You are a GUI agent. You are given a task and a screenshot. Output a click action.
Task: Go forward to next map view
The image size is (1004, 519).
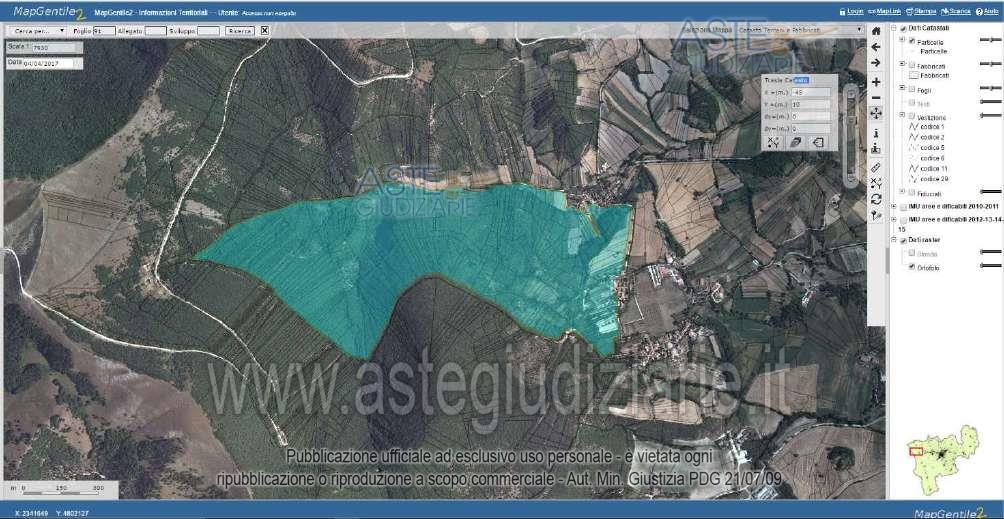pyautogui.click(x=876, y=63)
